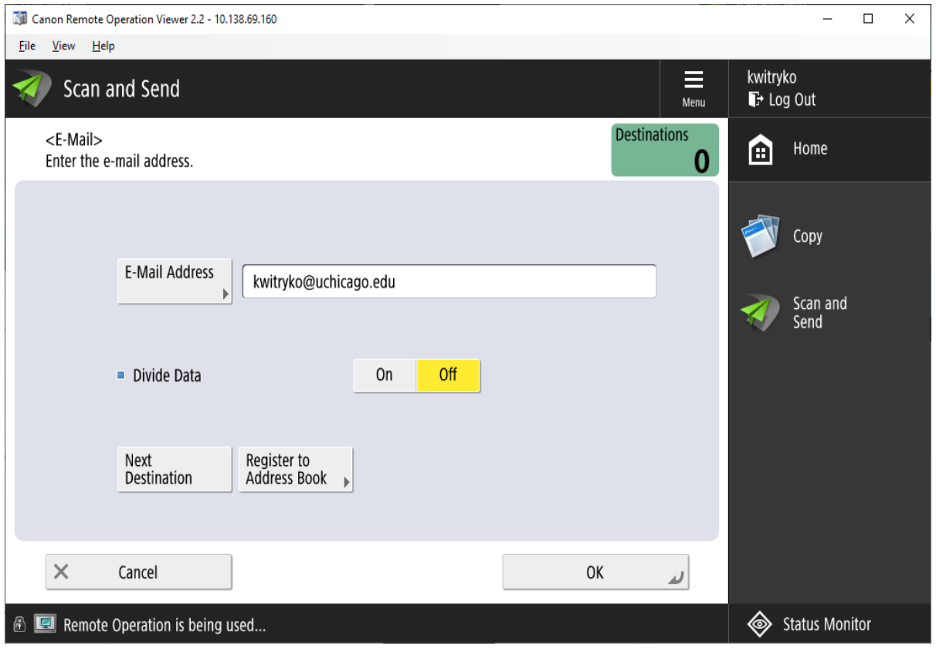Open the Help menu
This screenshot has width=936, height=650.
point(103,46)
